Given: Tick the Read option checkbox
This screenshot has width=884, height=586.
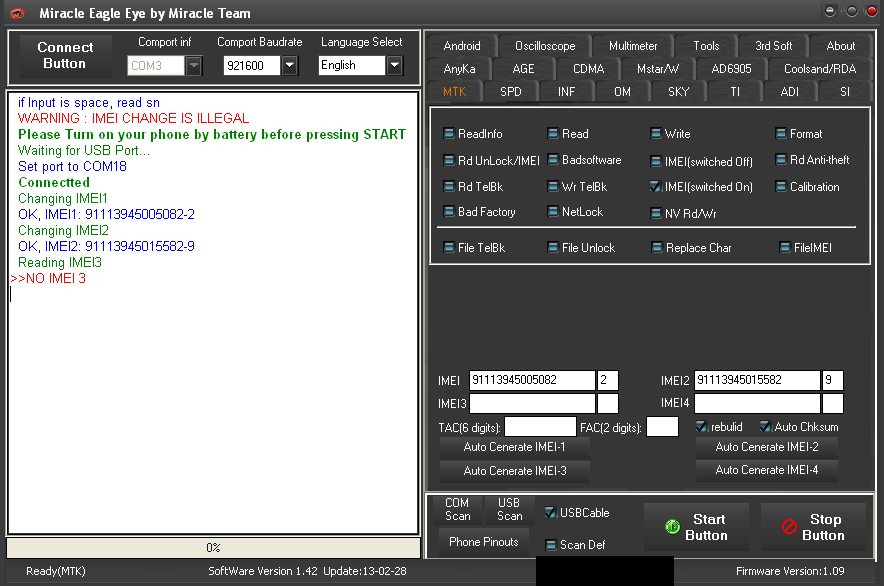Looking at the screenshot, I should (x=568, y=134).
